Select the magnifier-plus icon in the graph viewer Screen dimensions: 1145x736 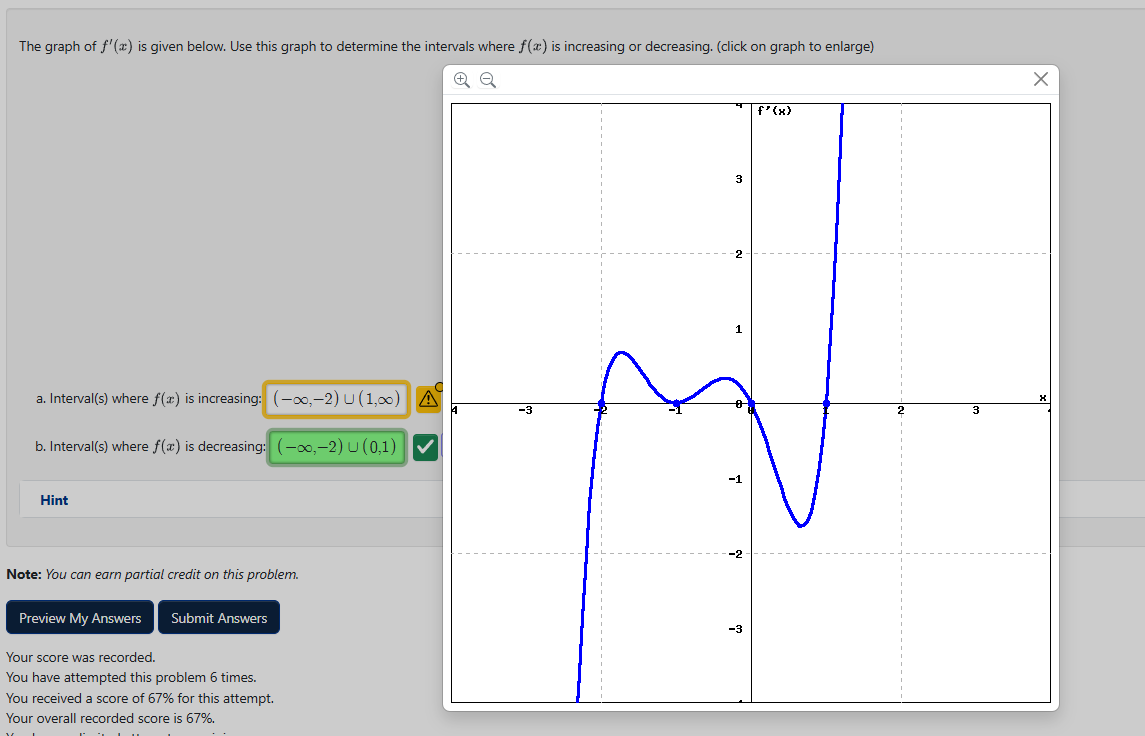pyautogui.click(x=461, y=79)
